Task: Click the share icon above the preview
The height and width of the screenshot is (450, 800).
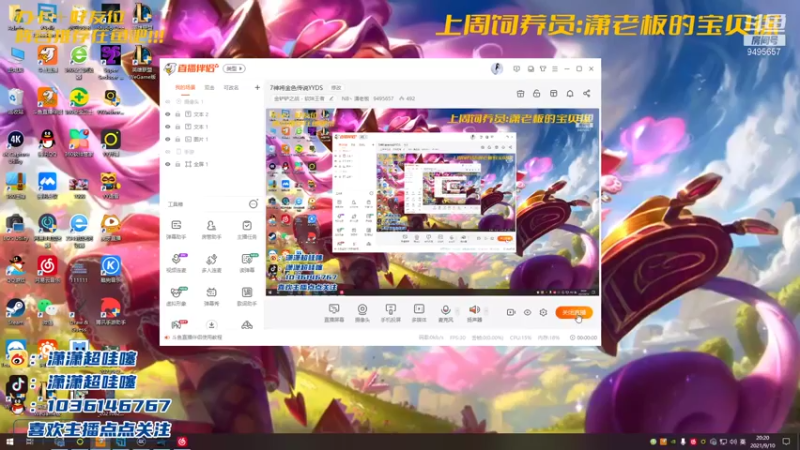Action: coord(587,93)
